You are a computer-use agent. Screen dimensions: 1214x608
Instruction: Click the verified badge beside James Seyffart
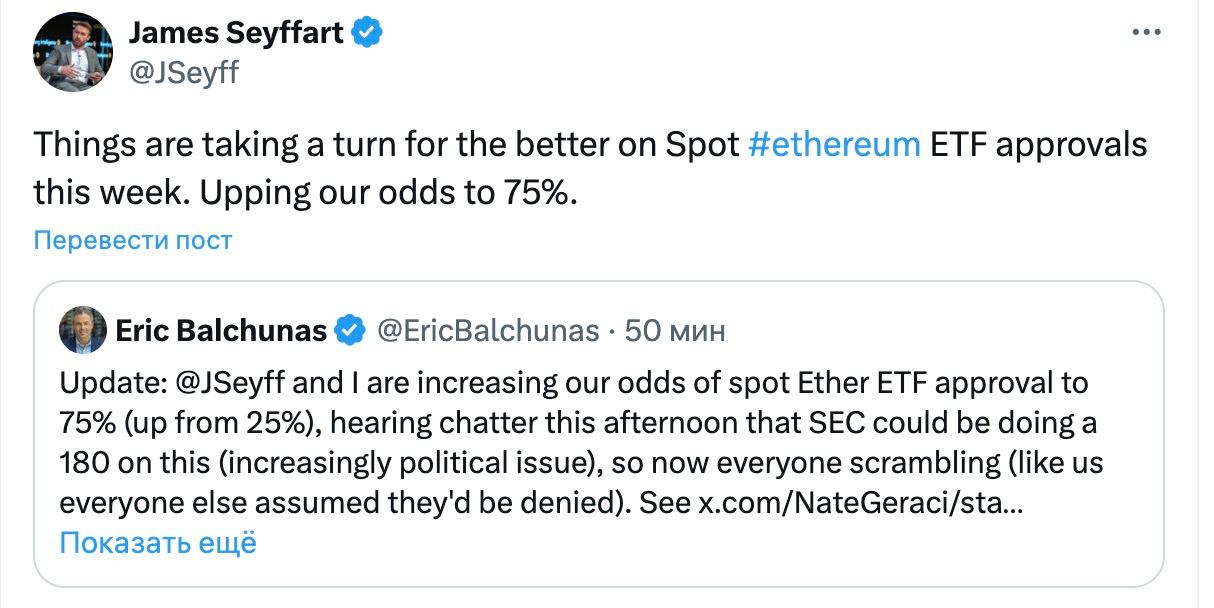click(367, 33)
